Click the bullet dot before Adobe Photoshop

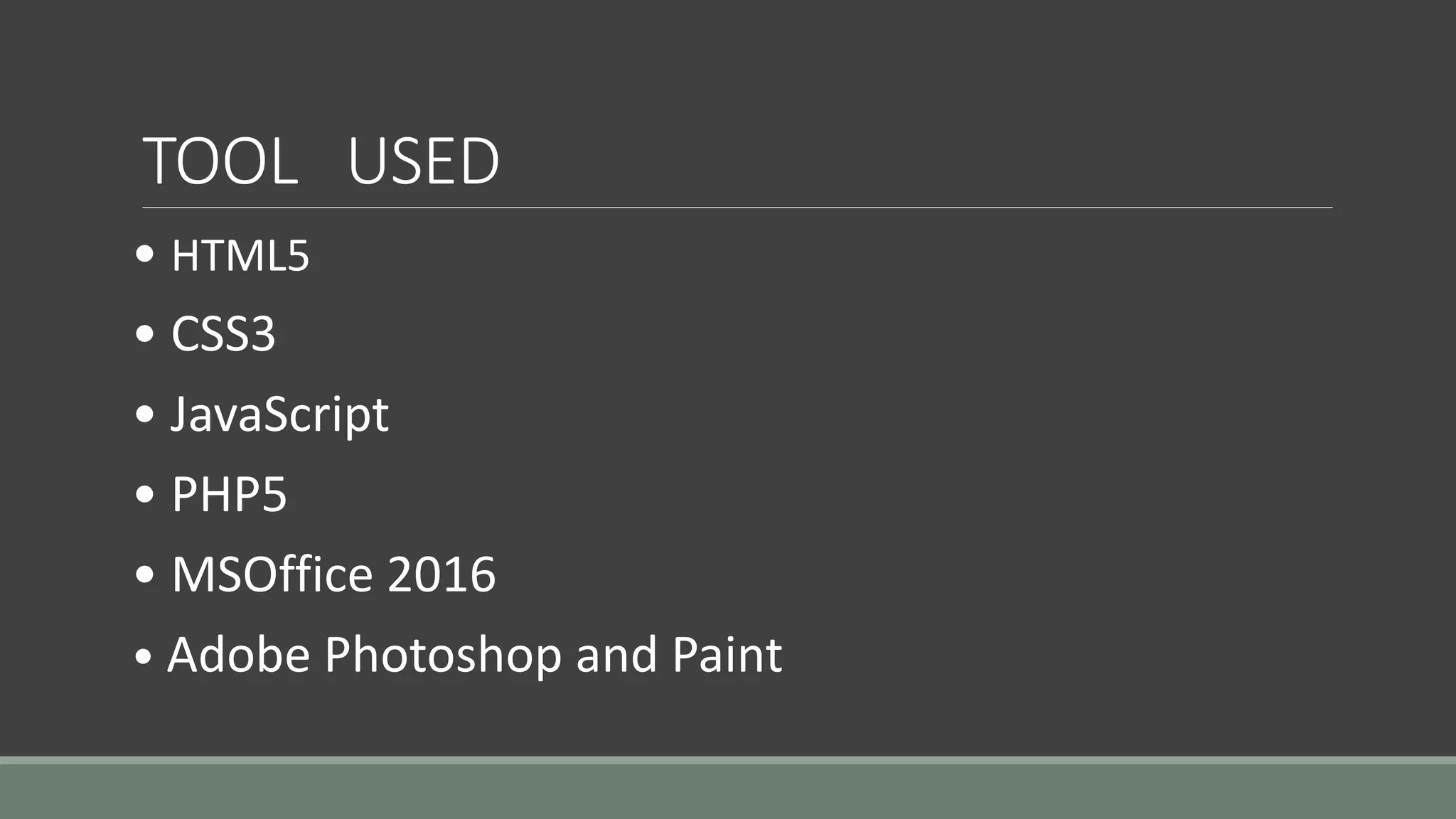[143, 658]
